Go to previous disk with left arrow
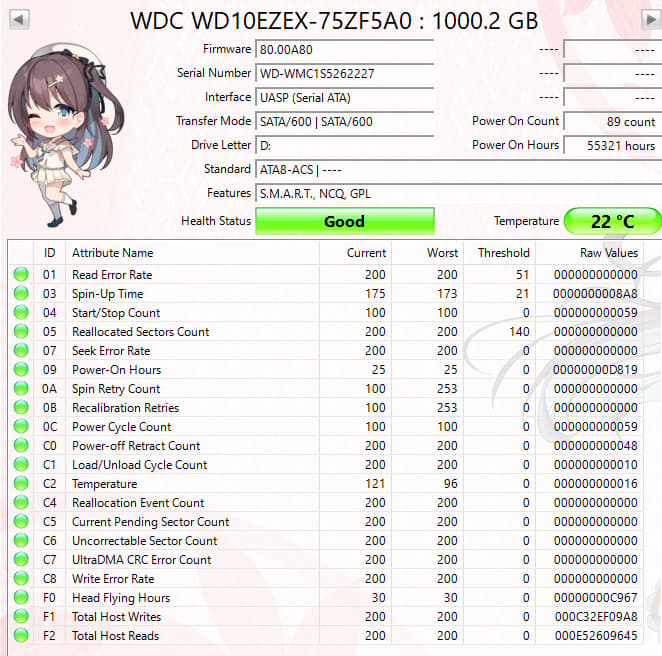Image resolution: width=662 pixels, height=656 pixels. [19, 19]
